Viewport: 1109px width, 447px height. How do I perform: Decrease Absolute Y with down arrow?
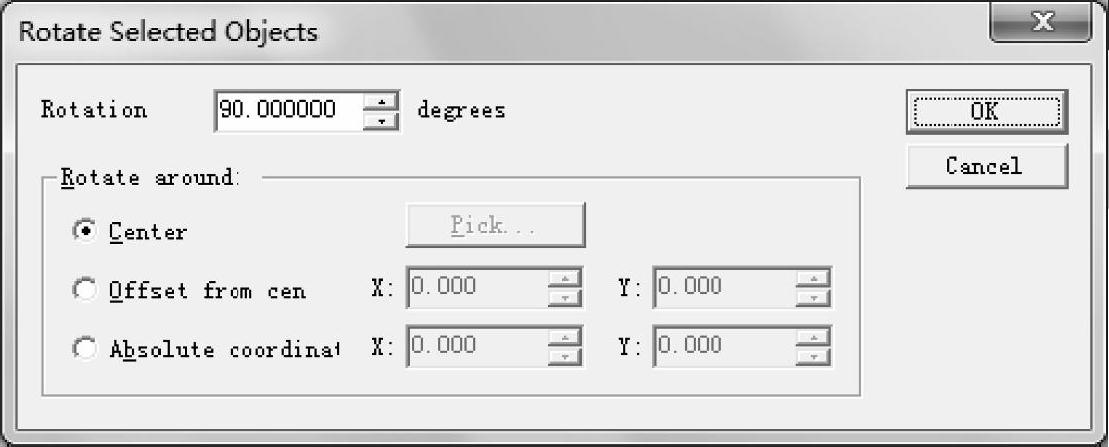coord(813,357)
